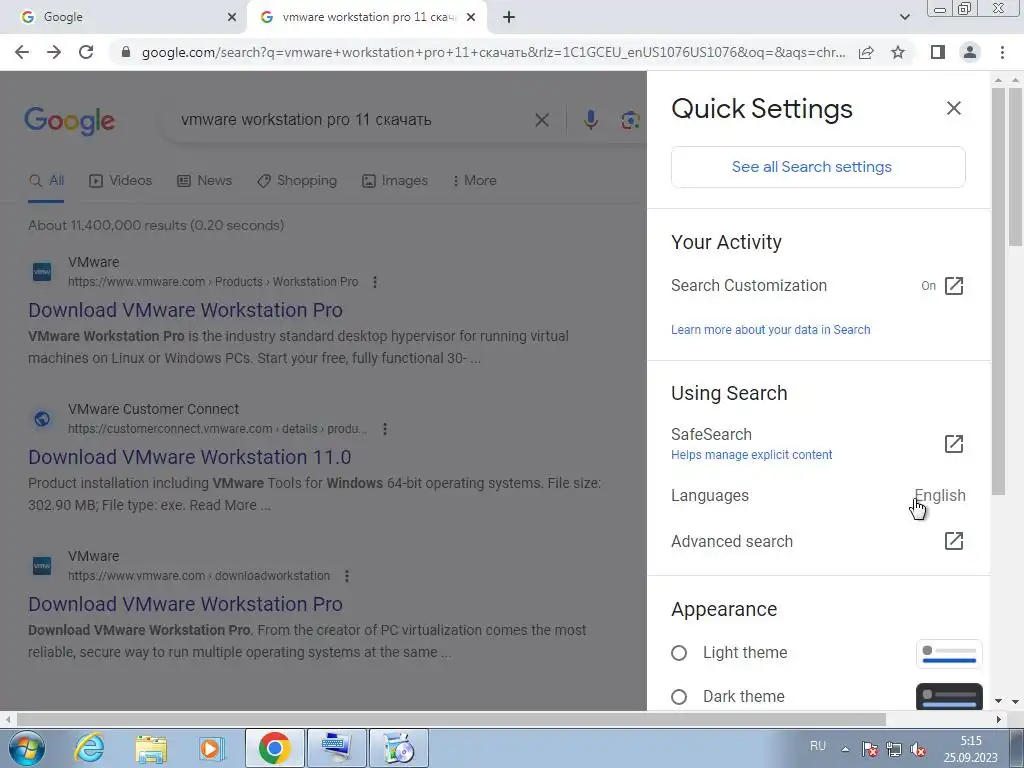The image size is (1024, 768).
Task: Go forward to the next page
Action: point(54,52)
